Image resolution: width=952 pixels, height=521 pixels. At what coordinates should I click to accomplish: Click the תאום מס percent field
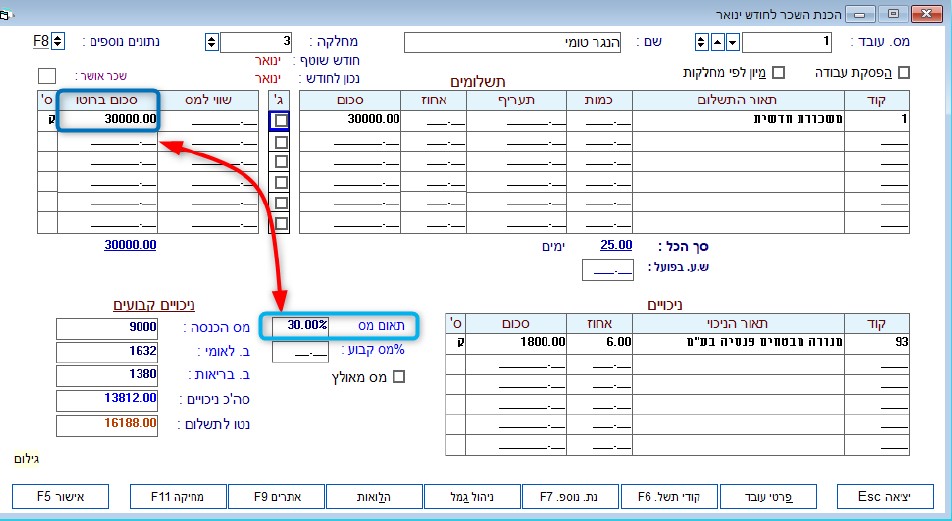300,325
